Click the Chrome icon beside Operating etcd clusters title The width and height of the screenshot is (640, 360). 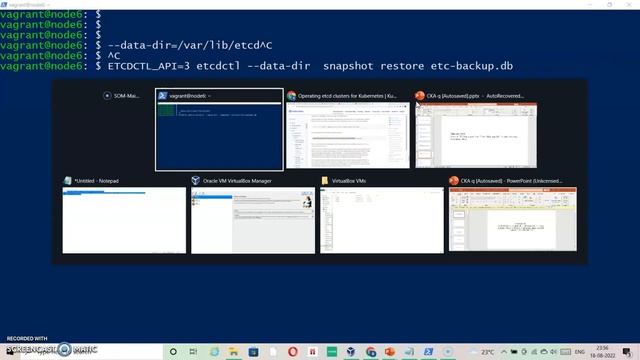pyautogui.click(x=291, y=96)
